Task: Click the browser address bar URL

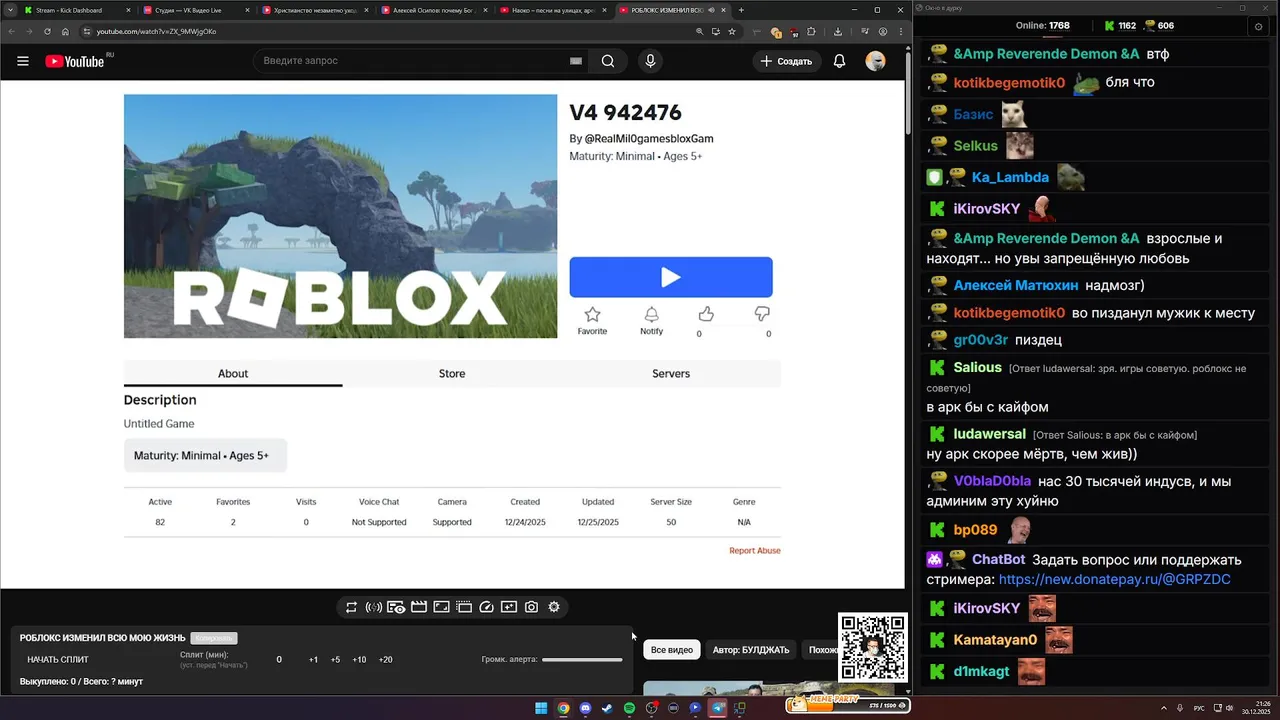Action: (x=156, y=31)
